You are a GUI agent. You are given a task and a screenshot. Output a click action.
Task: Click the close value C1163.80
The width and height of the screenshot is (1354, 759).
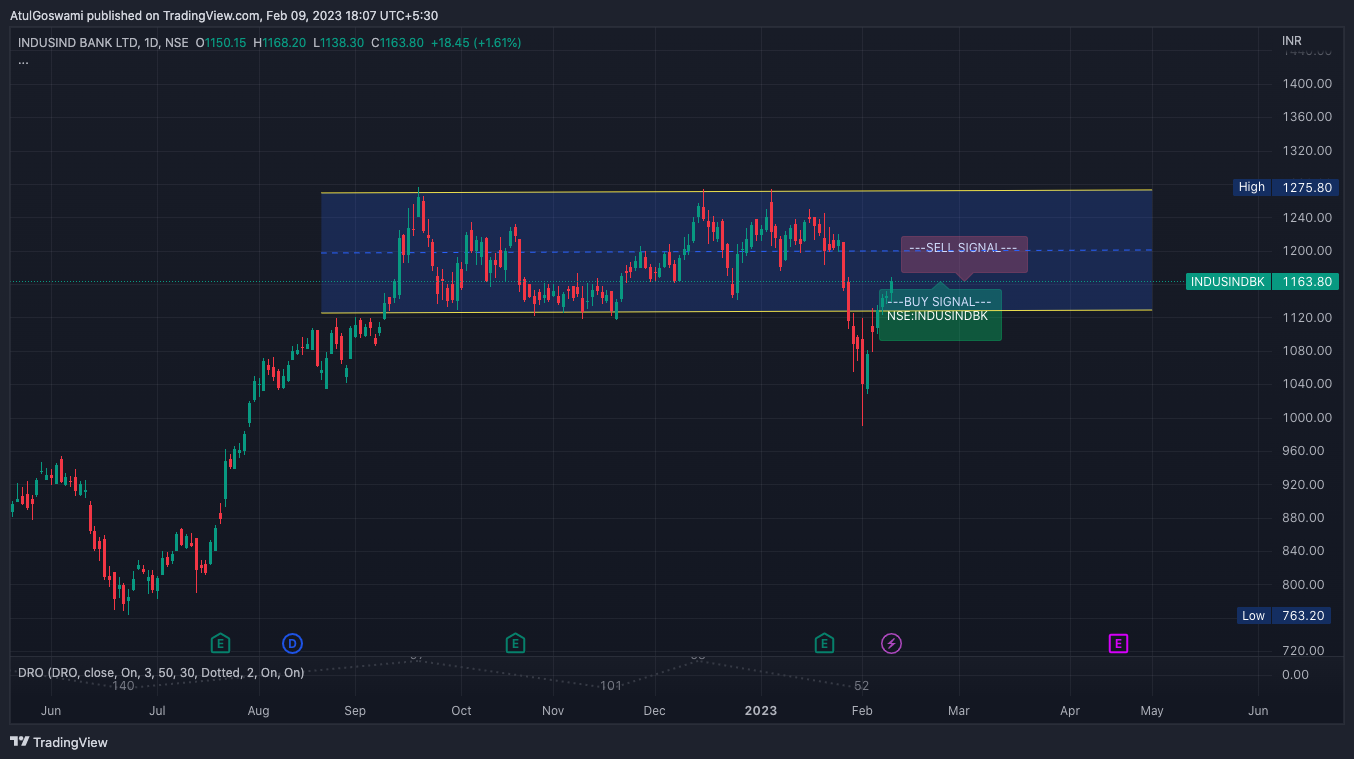tap(397, 43)
